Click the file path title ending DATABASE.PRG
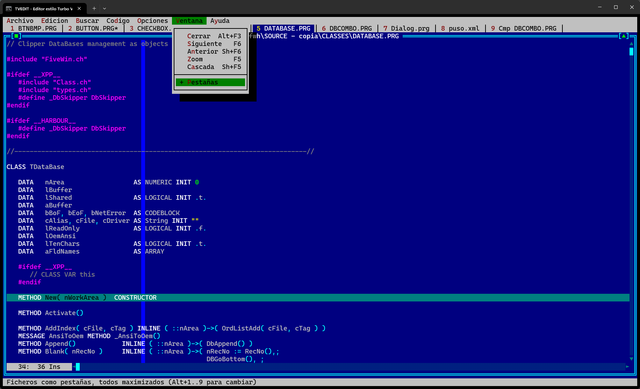Screen dimensions: 640x389 coord(324,36)
